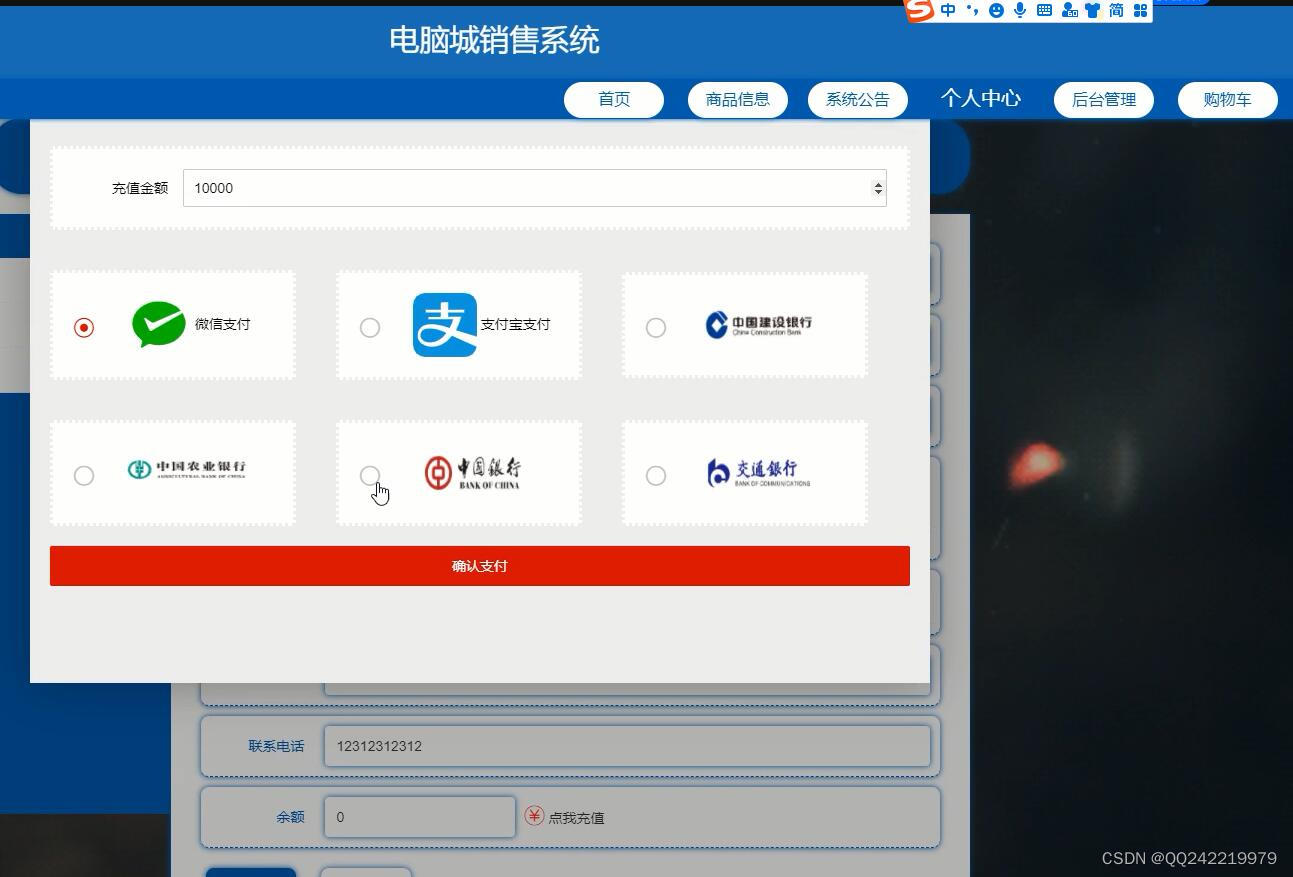Click 点我充值 recharge link
Image resolution: width=1293 pixels, height=877 pixels.
click(x=576, y=818)
